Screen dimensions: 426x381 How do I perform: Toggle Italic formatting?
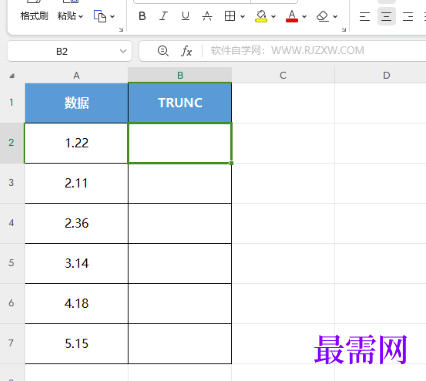[x=163, y=16]
